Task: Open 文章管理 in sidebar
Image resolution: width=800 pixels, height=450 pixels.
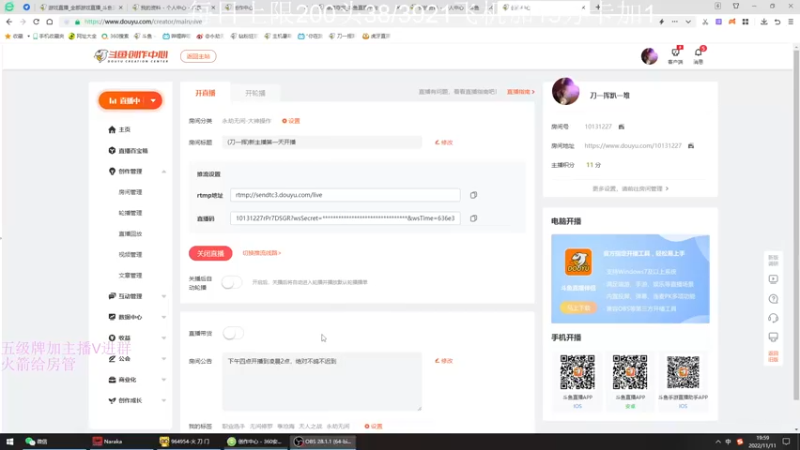Action: [x=130, y=276]
